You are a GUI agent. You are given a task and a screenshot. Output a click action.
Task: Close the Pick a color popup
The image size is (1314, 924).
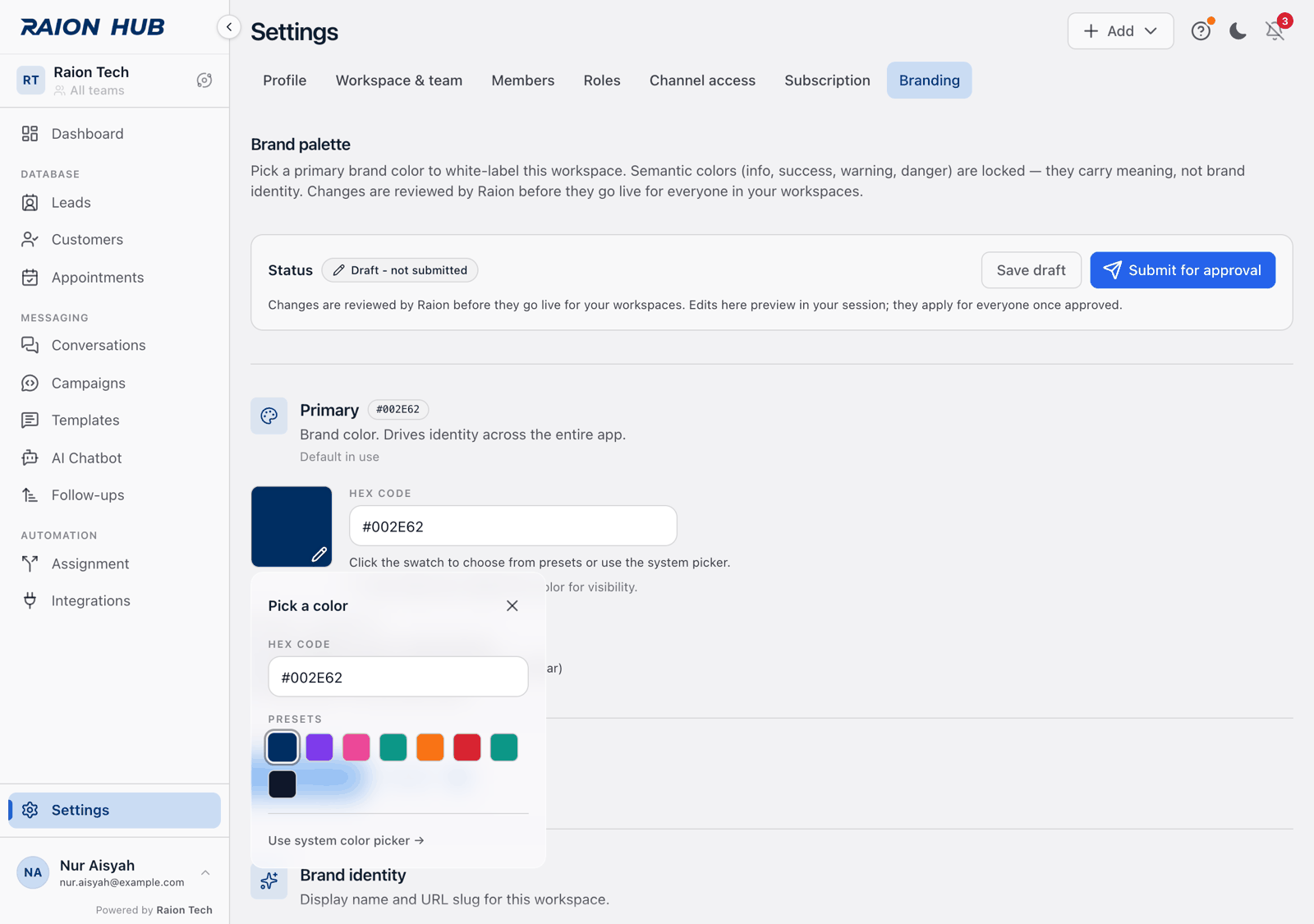tap(512, 606)
